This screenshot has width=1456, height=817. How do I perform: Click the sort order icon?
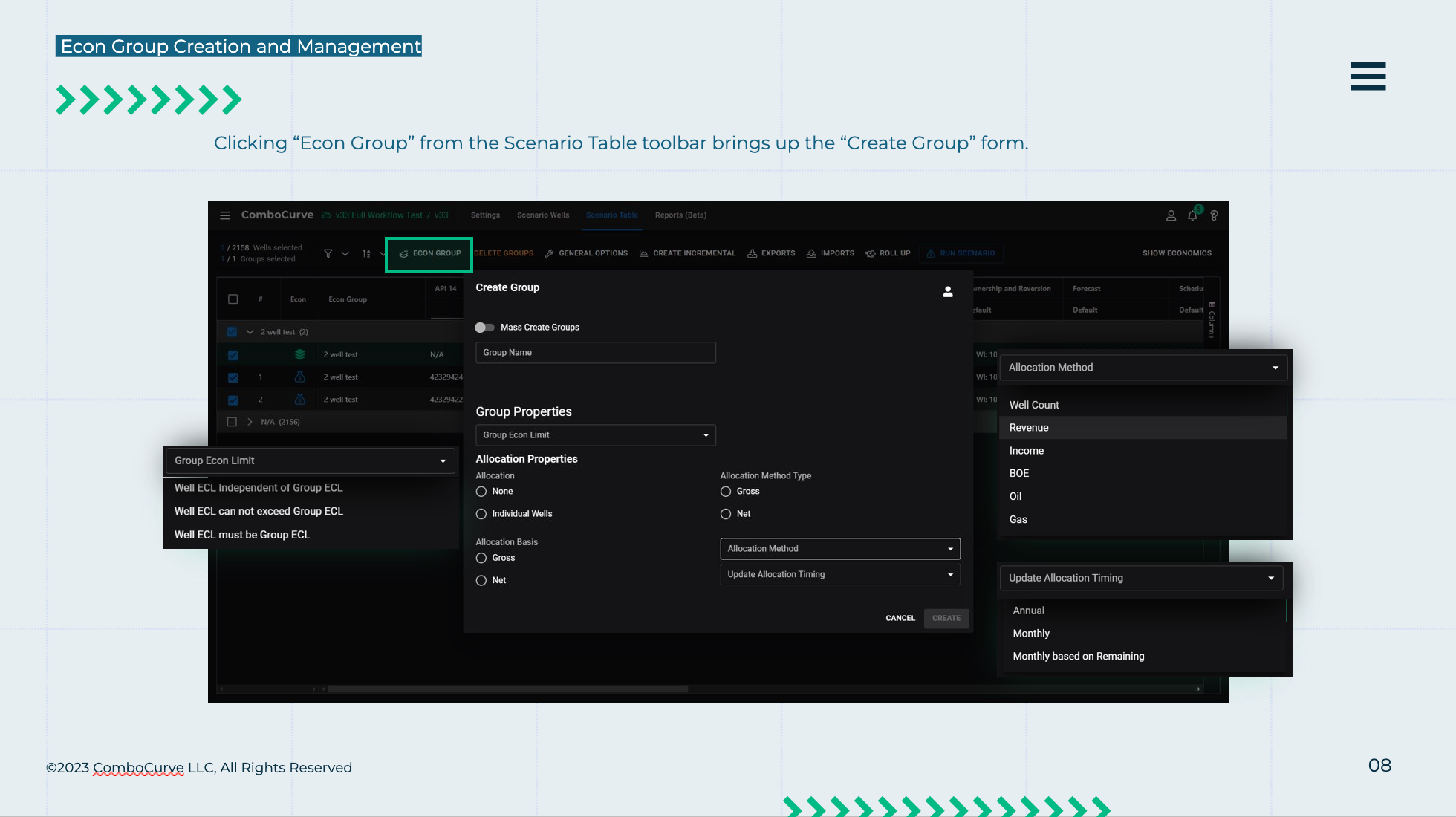(366, 253)
